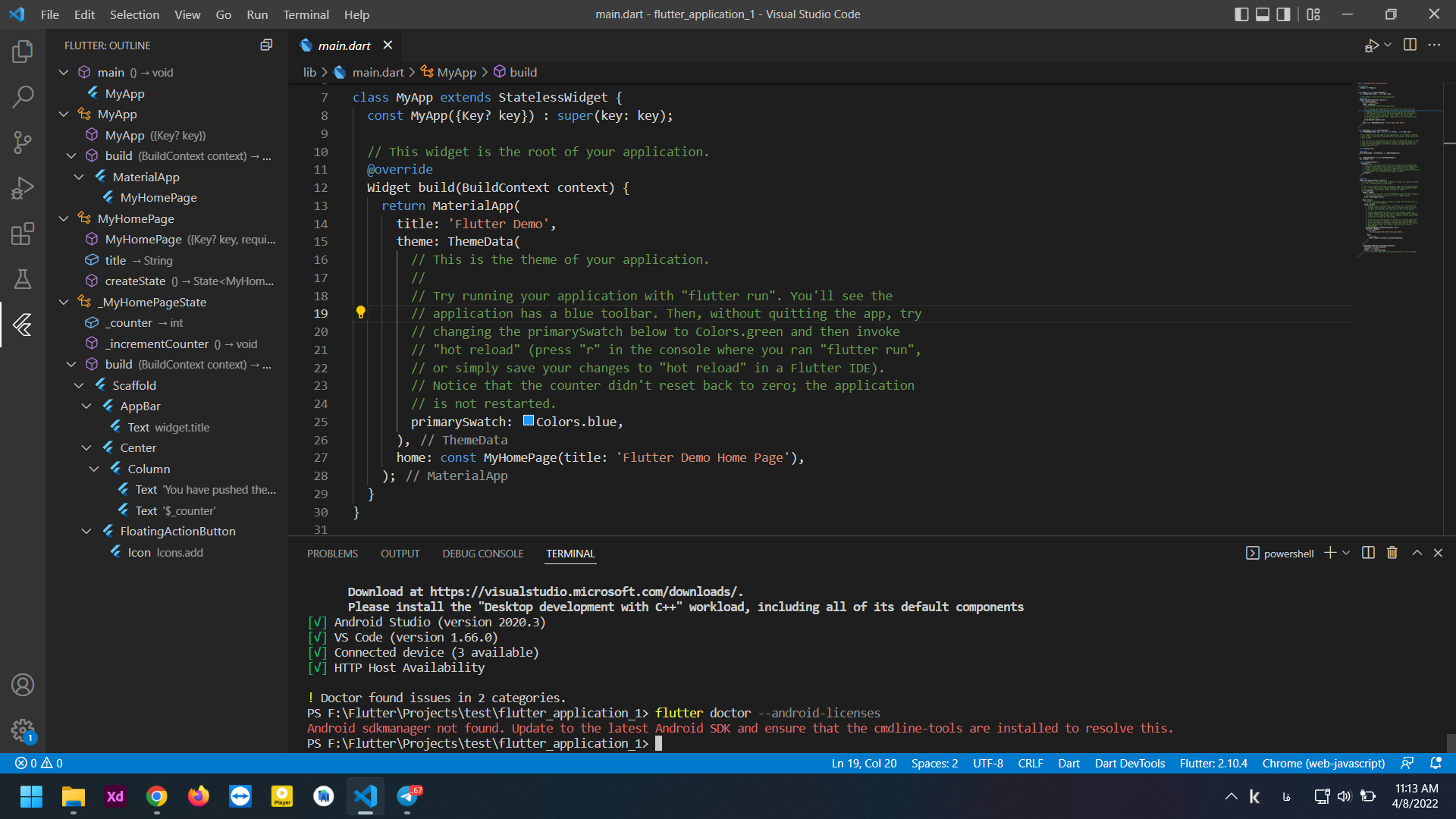Screen dimensions: 1456x819
Task: Click the main.dart breadcrumb item
Action: (369, 72)
